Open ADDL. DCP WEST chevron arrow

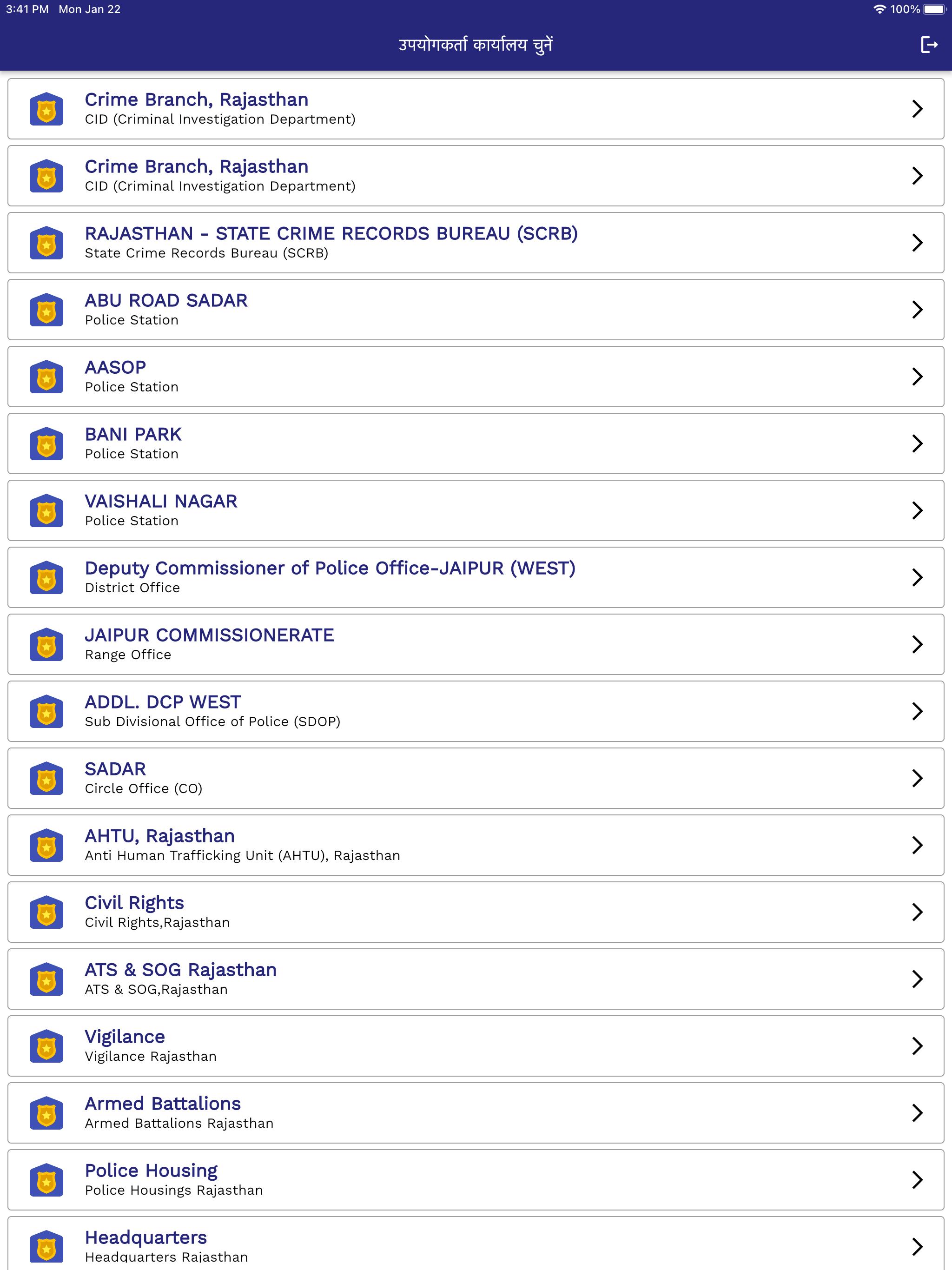918,711
